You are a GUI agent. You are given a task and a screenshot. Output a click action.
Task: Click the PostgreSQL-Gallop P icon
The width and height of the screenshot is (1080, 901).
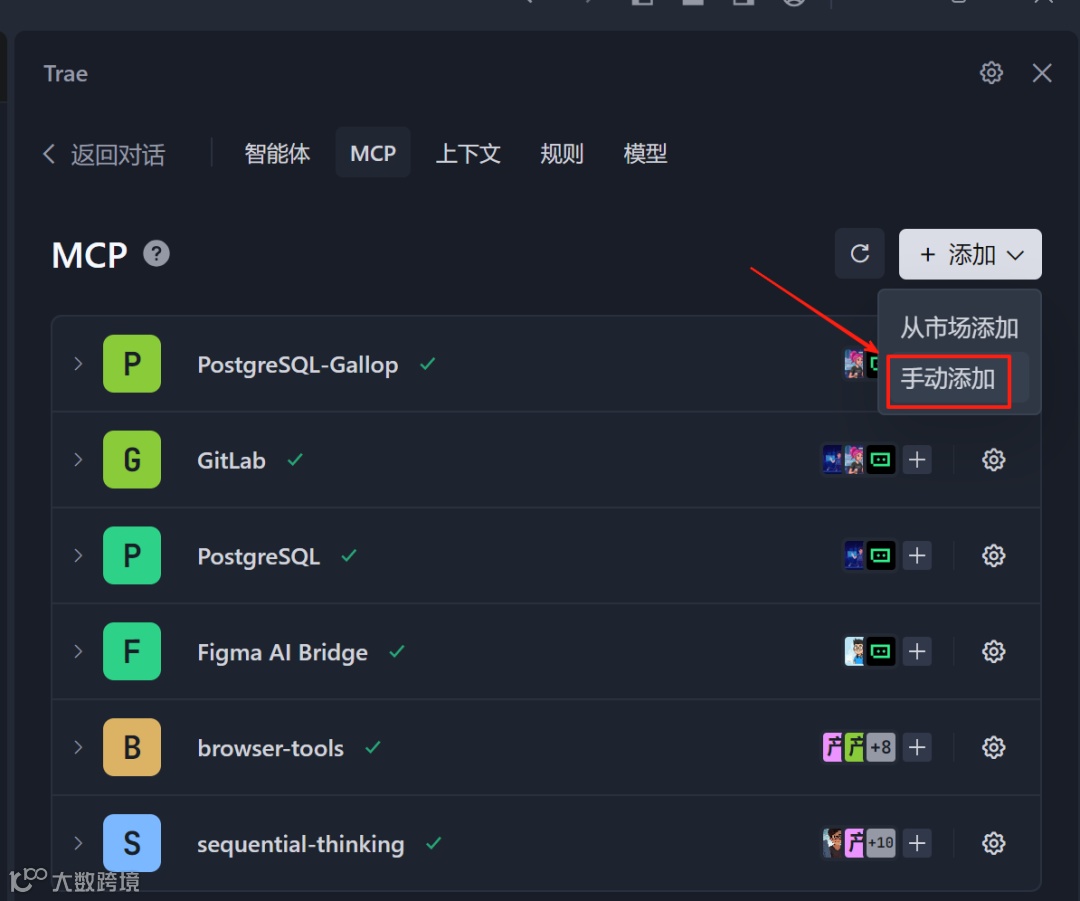pos(132,364)
